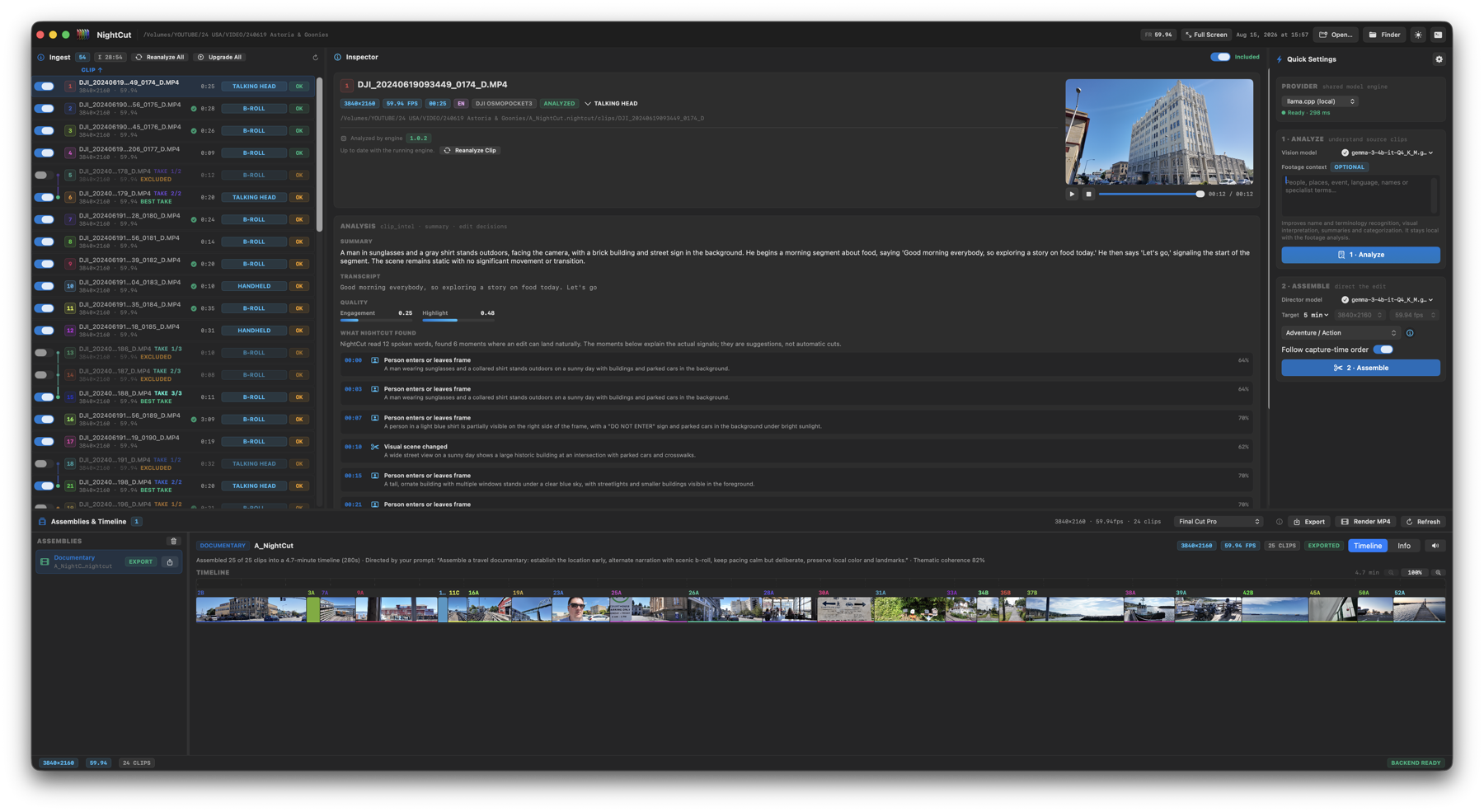Image resolution: width=1484 pixels, height=812 pixels.
Task: Toggle inclusion of clip DJI_...0175_D.MP4
Action: point(45,109)
